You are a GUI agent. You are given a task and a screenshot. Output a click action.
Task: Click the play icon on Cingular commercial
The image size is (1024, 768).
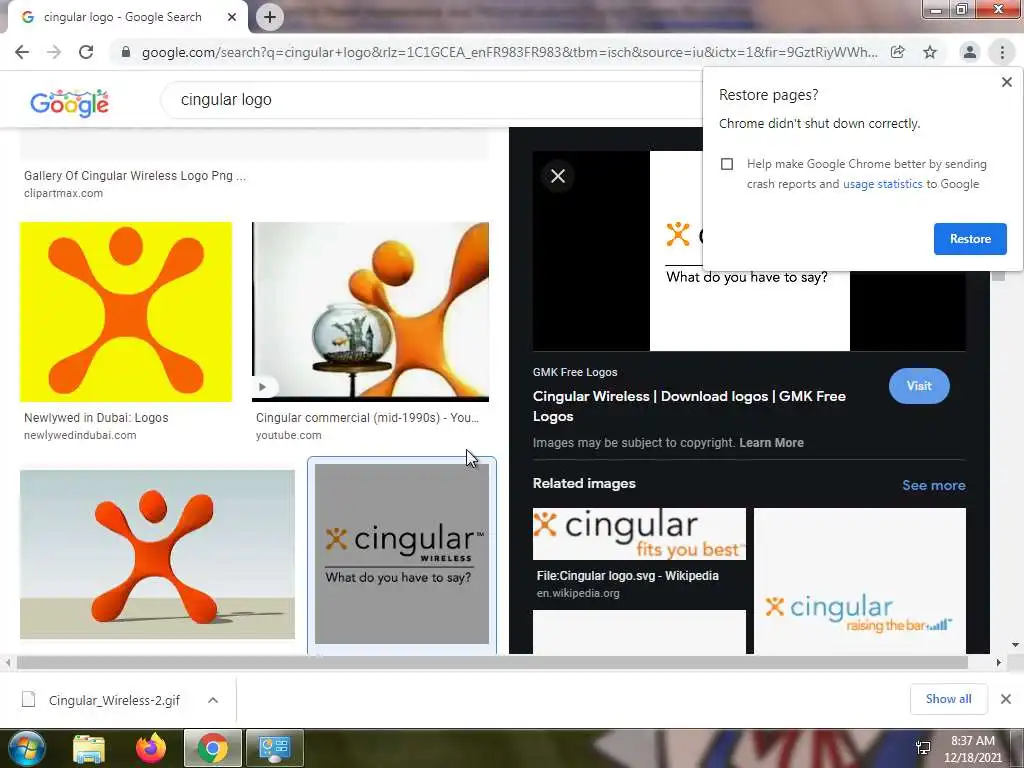coord(263,387)
